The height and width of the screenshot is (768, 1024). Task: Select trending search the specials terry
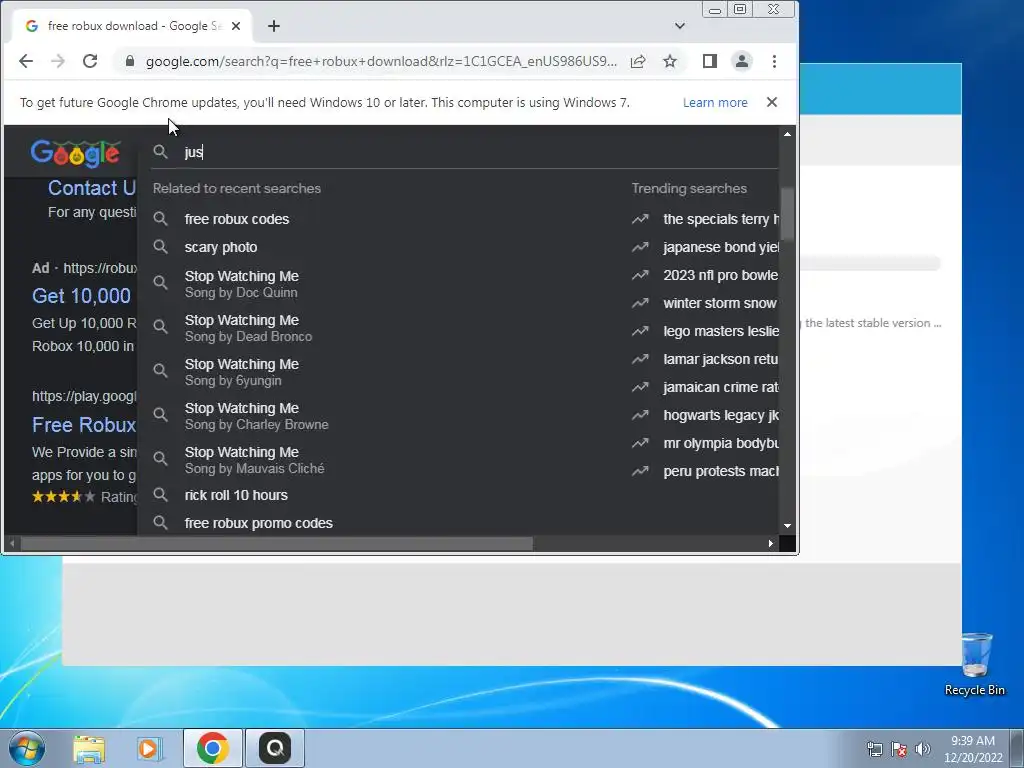click(x=721, y=219)
